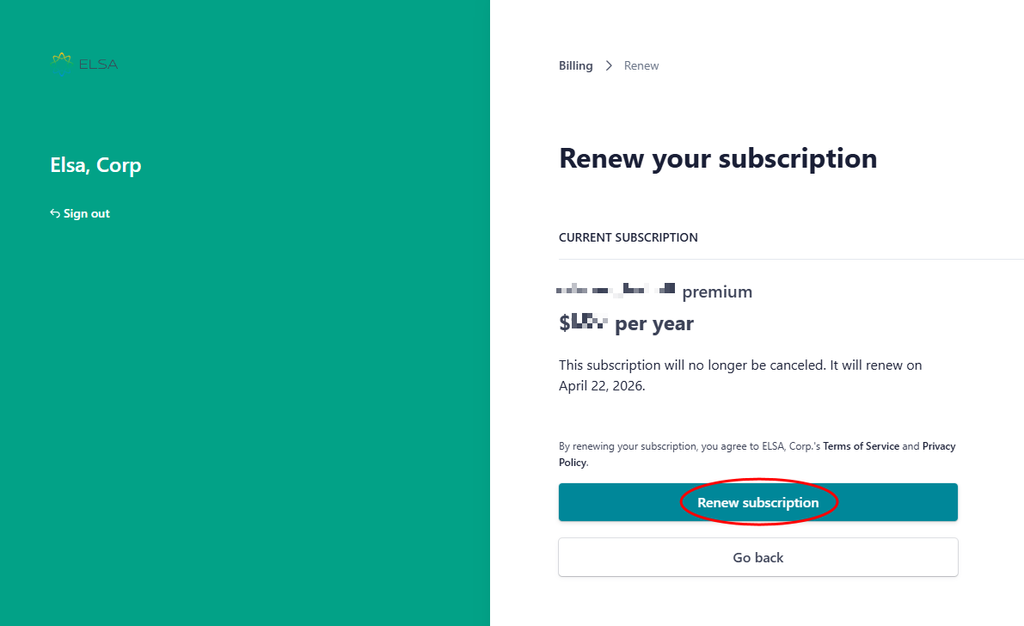Screen dimensions: 1024x626
Task: Click the per year price text
Action: click(654, 324)
